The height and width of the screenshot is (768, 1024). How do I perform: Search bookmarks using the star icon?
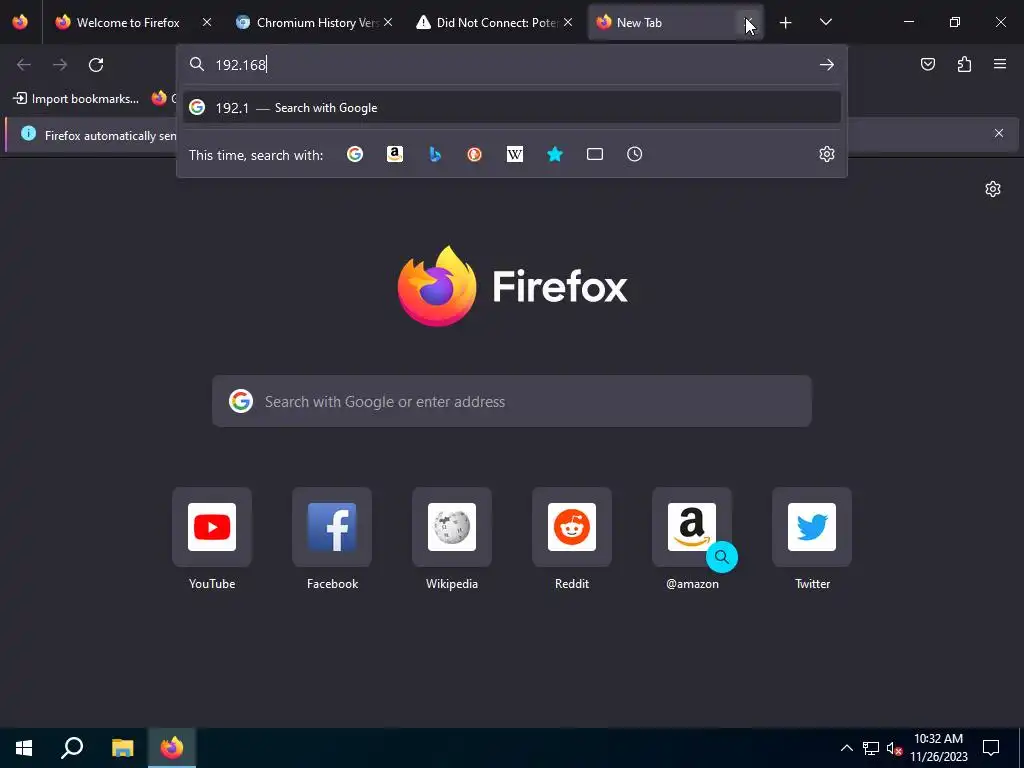tap(554, 154)
